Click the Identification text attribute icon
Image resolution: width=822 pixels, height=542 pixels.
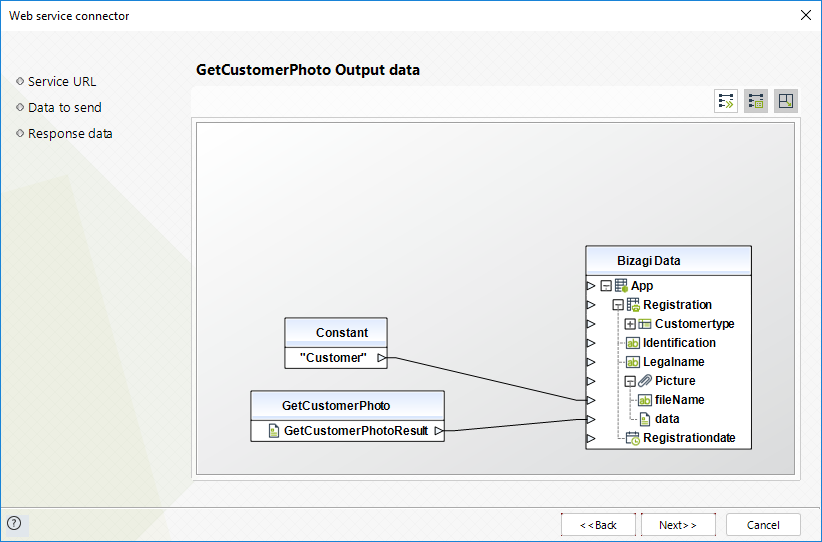tap(633, 343)
